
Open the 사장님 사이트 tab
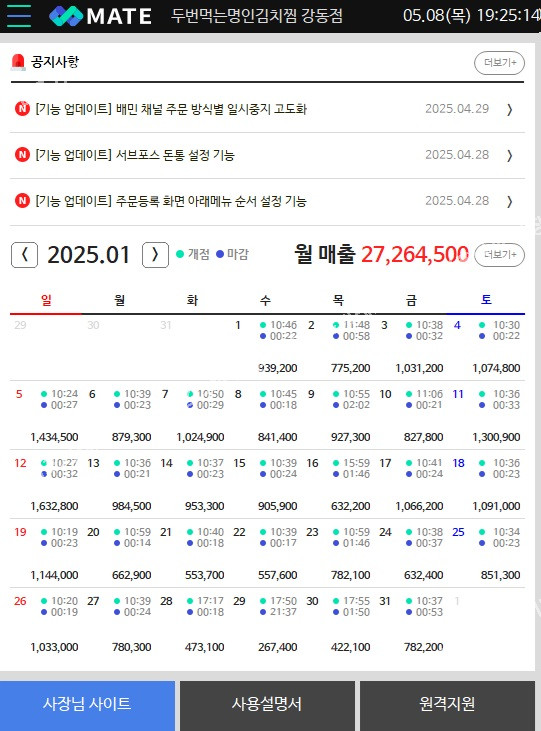tap(87, 705)
